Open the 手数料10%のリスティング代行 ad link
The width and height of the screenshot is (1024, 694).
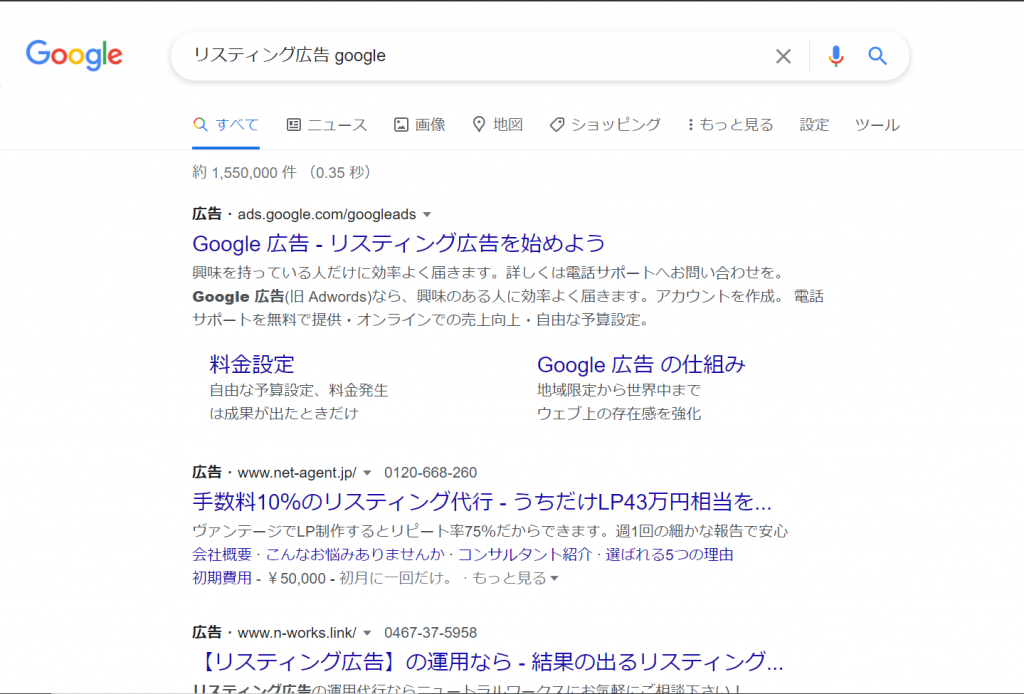pos(482,501)
